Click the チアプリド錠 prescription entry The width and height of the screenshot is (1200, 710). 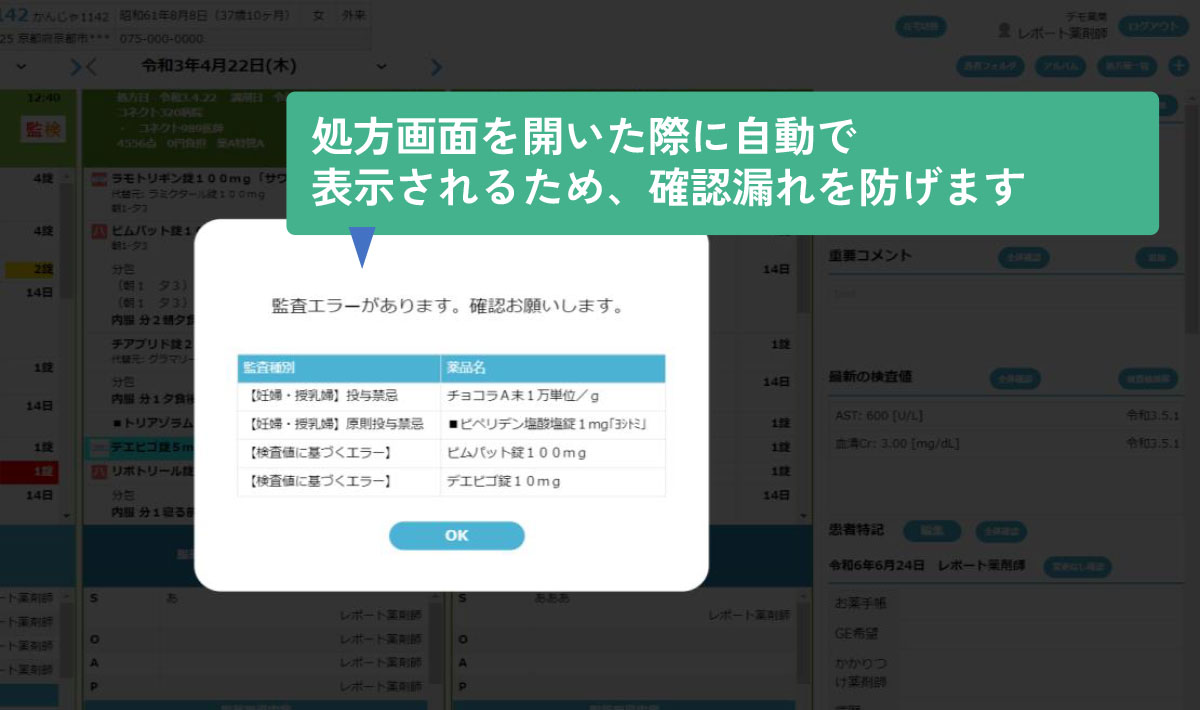pyautogui.click(x=152, y=343)
